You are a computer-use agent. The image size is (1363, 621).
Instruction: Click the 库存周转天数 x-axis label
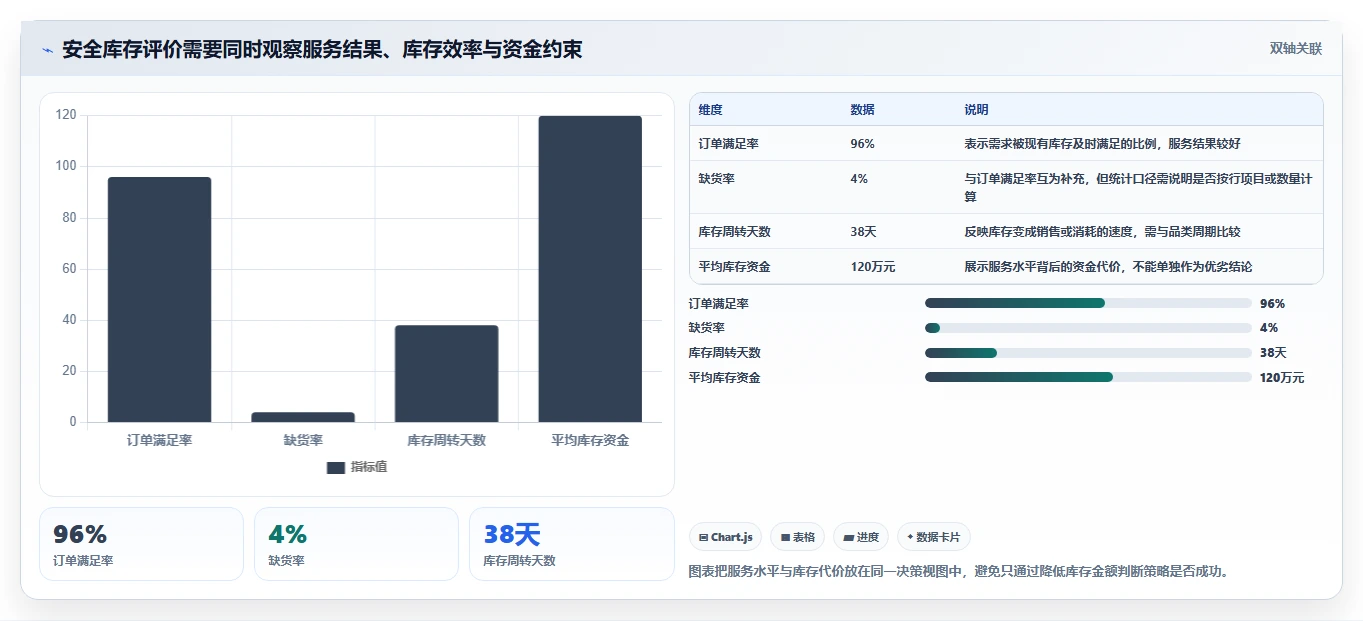point(446,440)
